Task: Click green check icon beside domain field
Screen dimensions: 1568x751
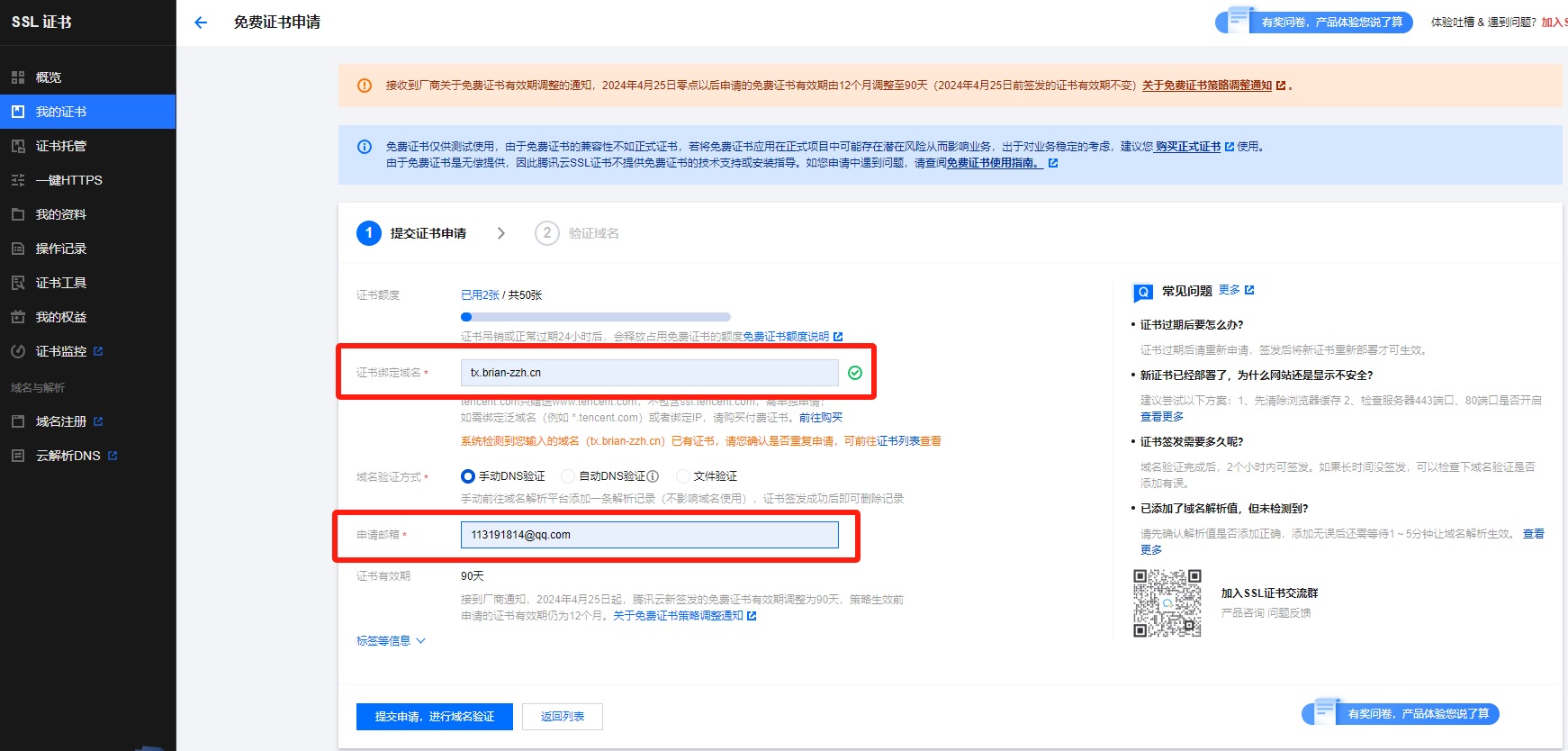Action: click(x=855, y=373)
